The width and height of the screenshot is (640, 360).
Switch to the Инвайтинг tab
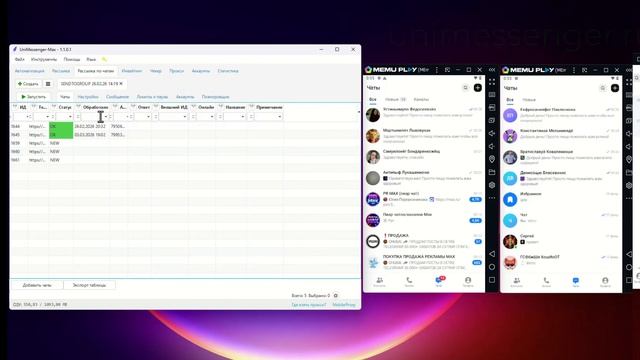132,71
